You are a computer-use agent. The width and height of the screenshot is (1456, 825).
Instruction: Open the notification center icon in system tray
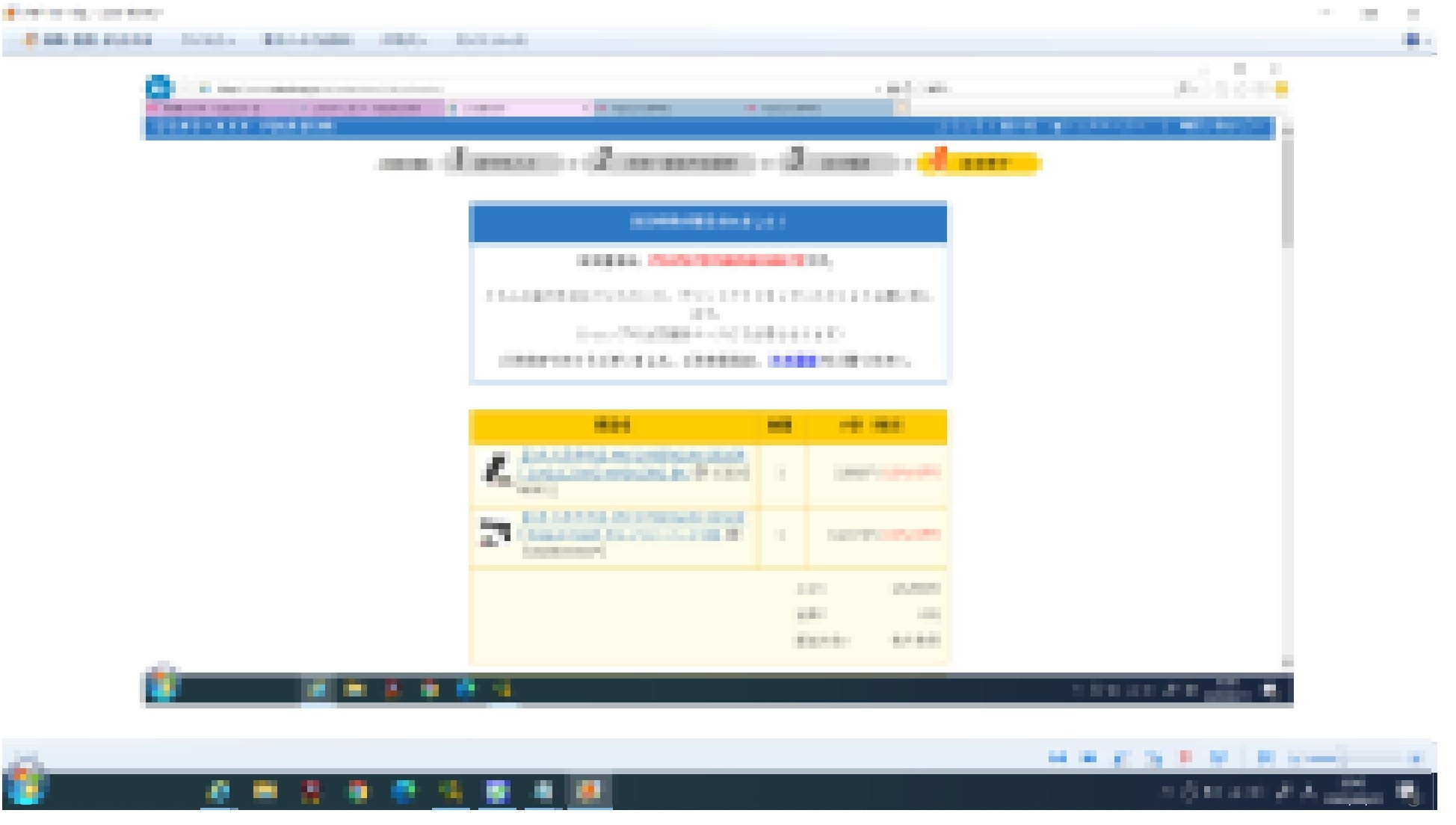click(1407, 791)
